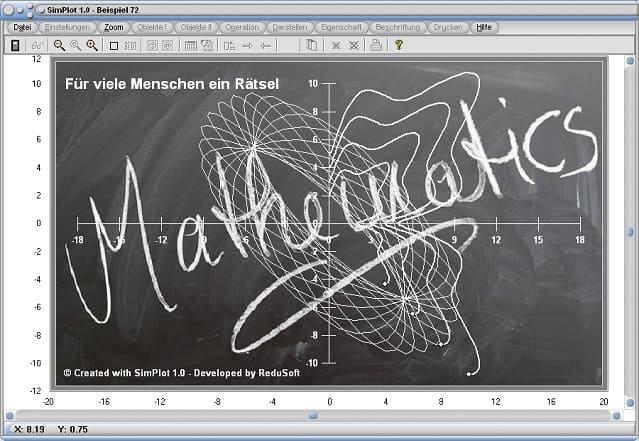Open the Beschriftung menu
The image size is (639, 441).
tap(398, 27)
